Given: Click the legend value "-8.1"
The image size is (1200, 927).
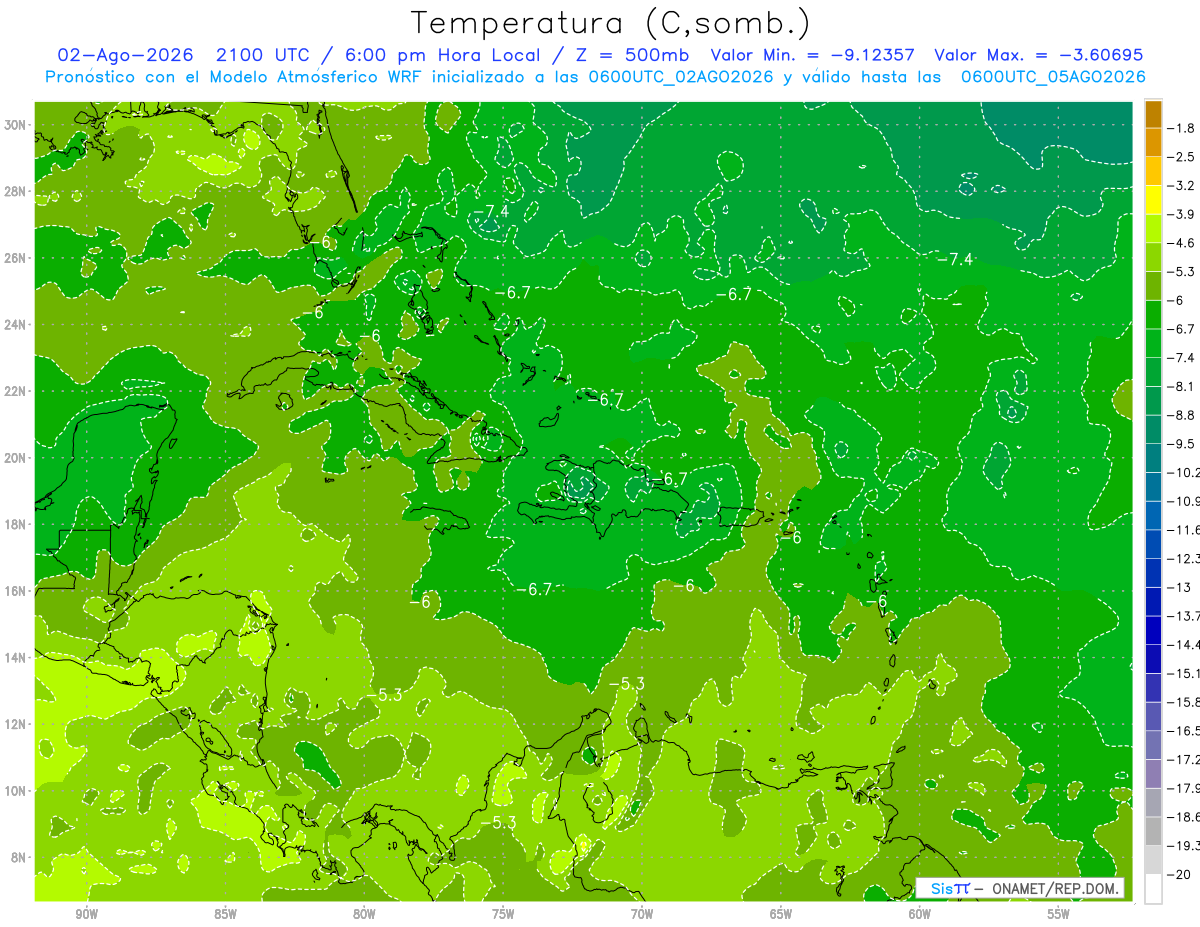Looking at the screenshot, I should pyautogui.click(x=1181, y=386).
